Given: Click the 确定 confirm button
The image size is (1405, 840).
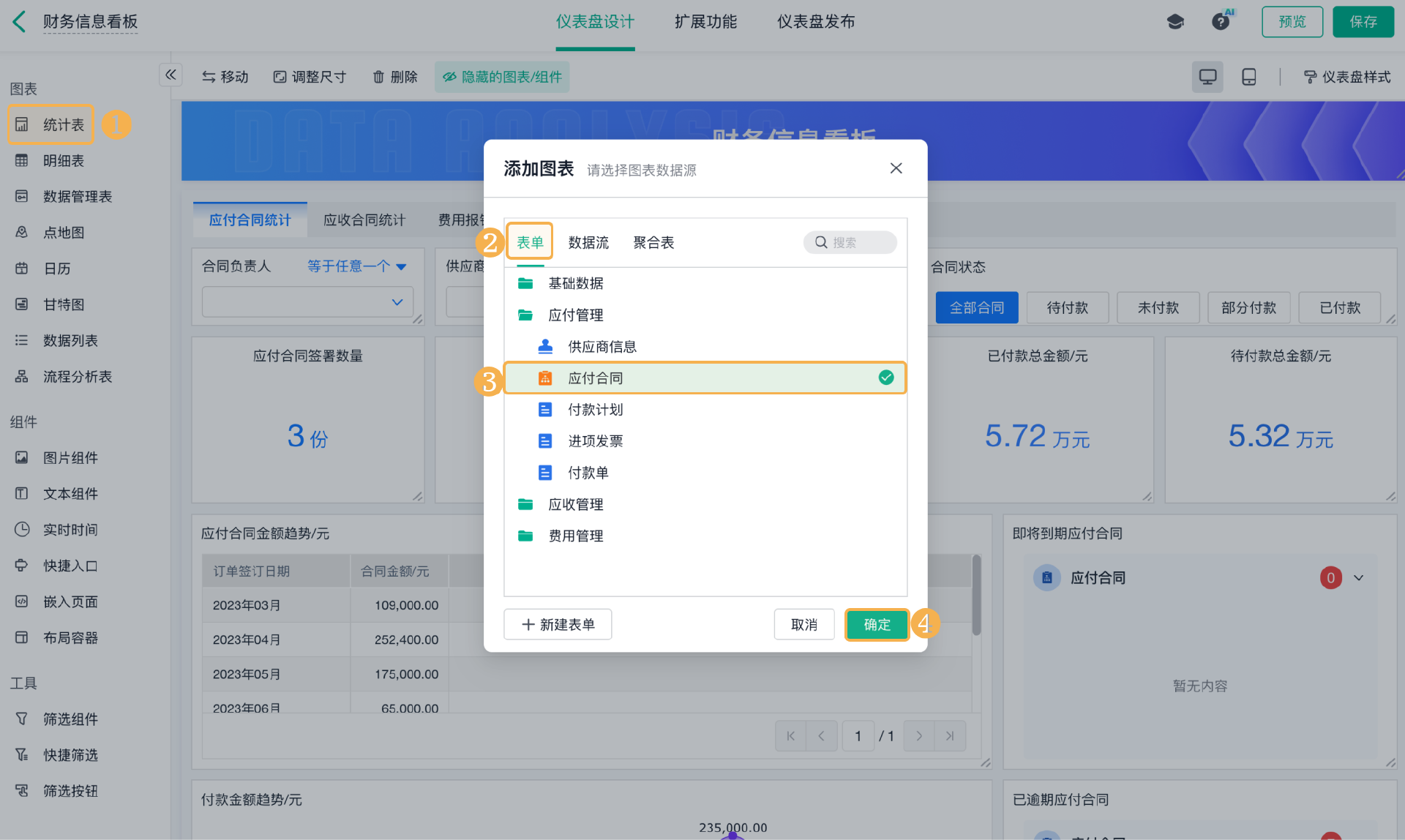Looking at the screenshot, I should coord(877,625).
